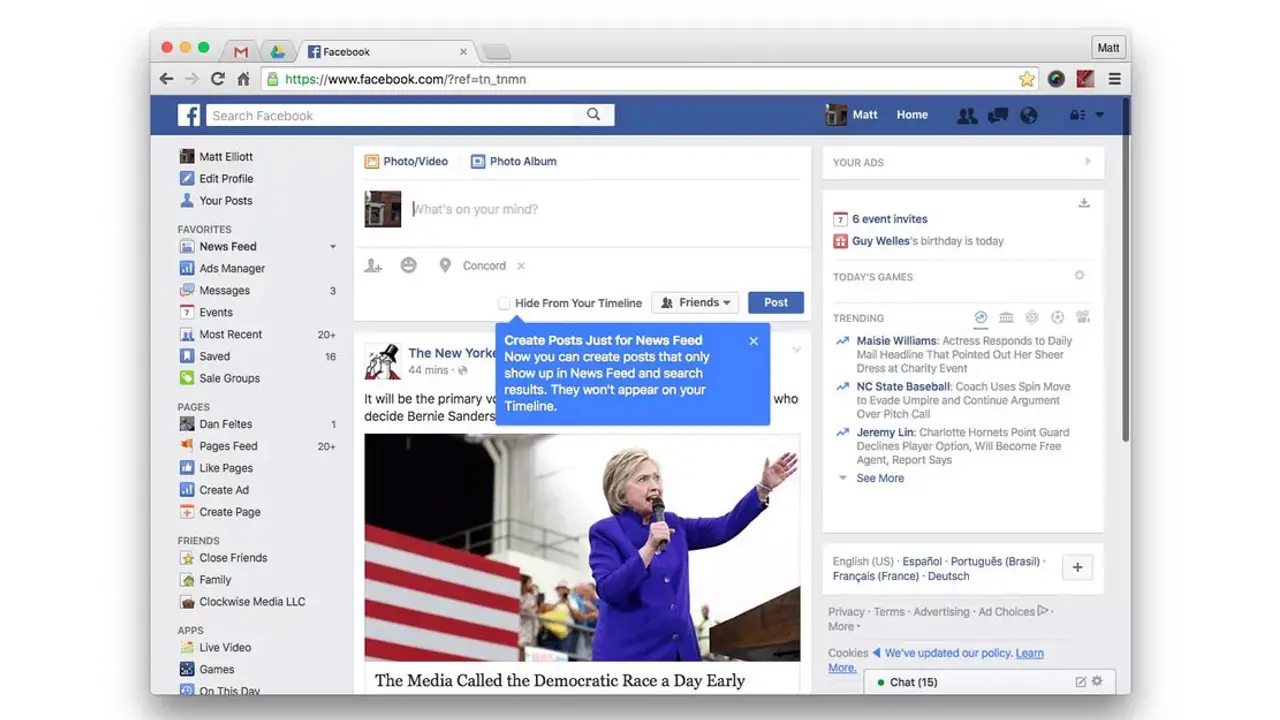This screenshot has height=720, width=1280.
Task: Click the search magnifier icon
Action: click(x=594, y=115)
